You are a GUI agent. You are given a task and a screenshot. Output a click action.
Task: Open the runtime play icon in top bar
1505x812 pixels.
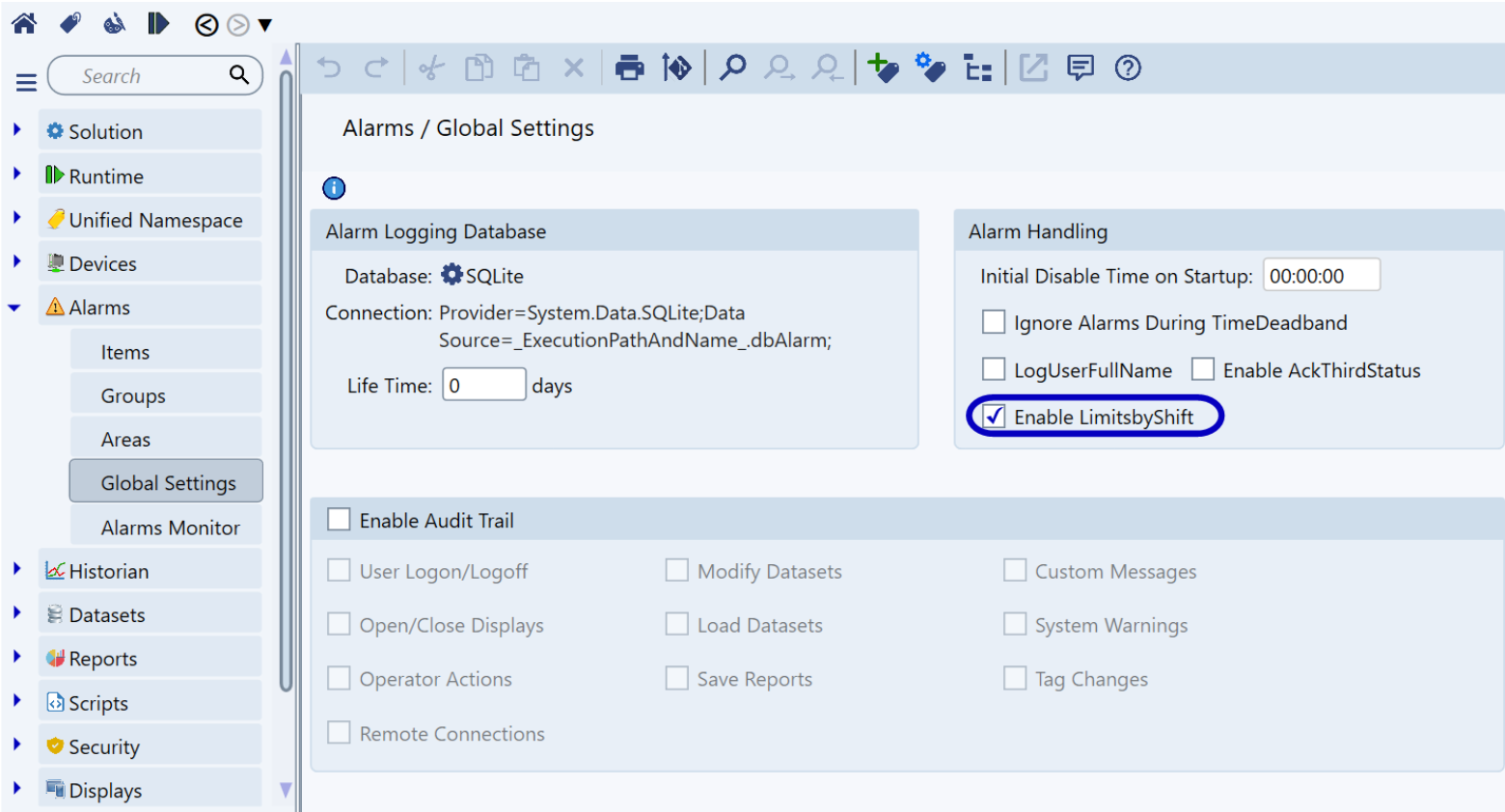[x=158, y=23]
